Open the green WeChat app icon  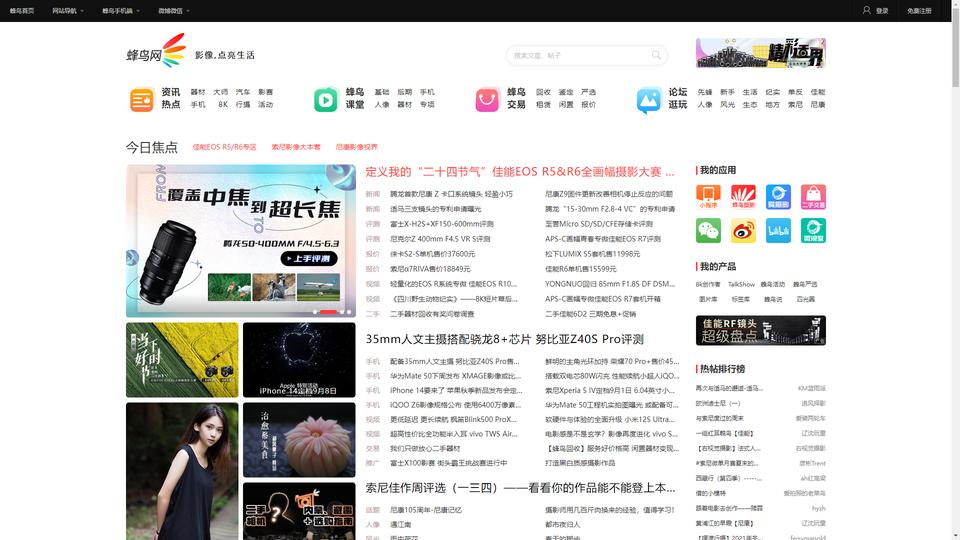708,230
